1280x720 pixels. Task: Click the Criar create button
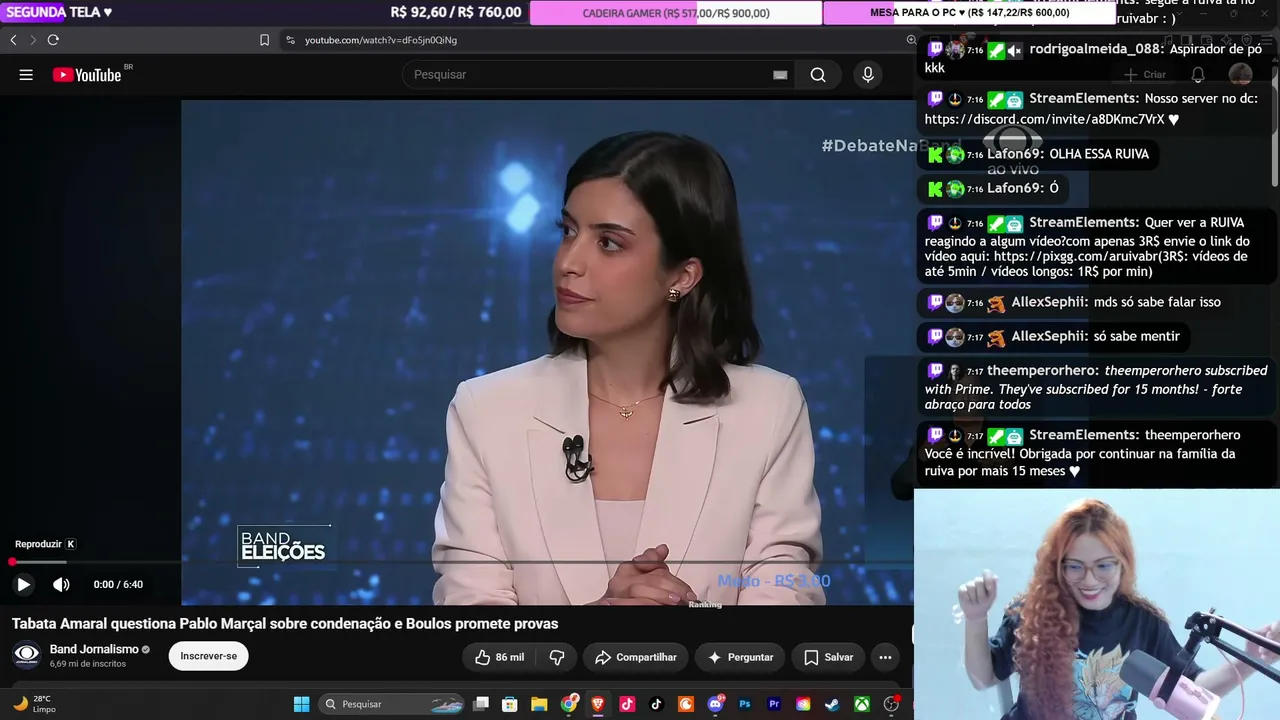[1145, 75]
